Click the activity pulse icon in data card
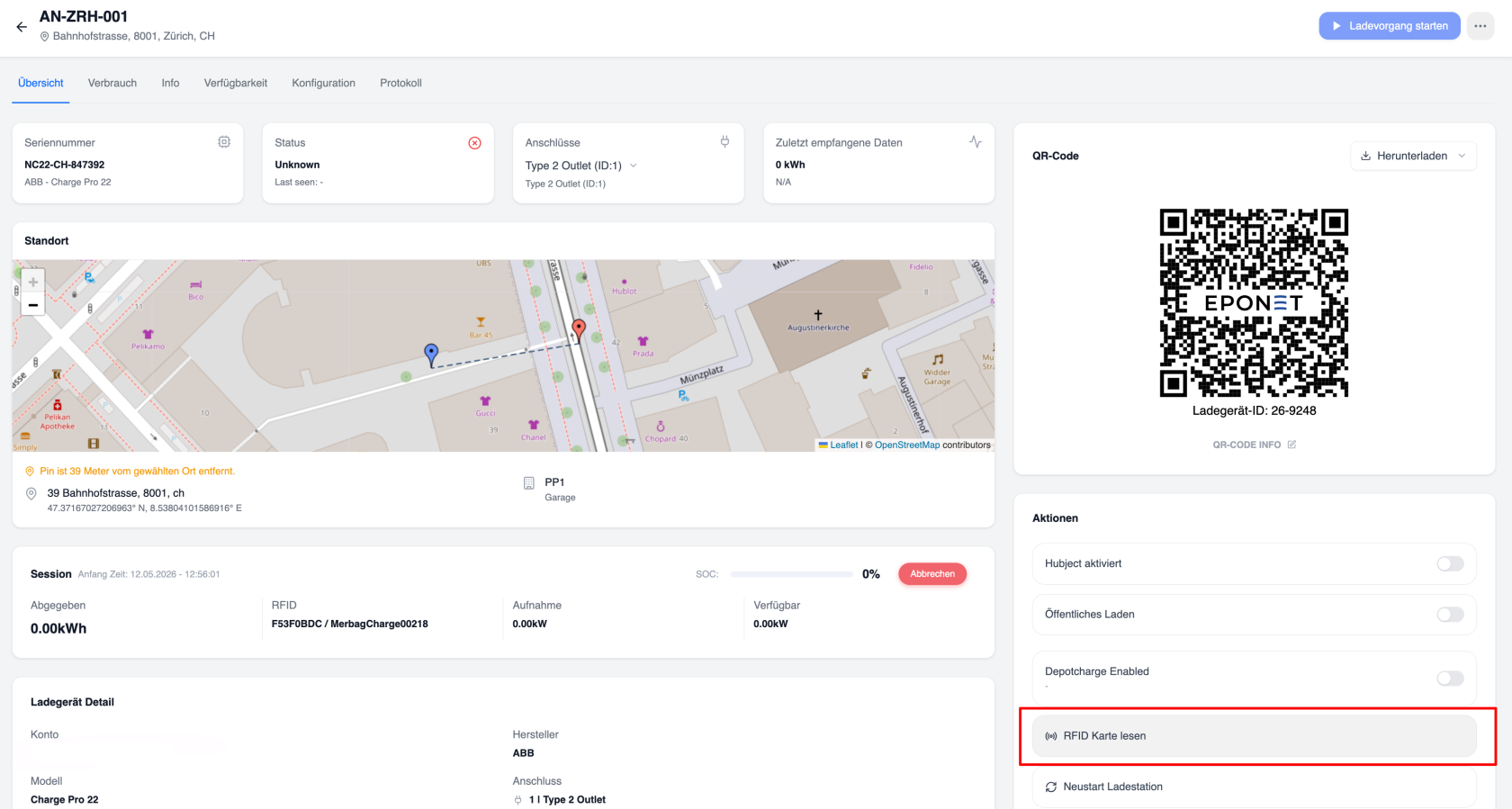1512x809 pixels. (x=975, y=141)
